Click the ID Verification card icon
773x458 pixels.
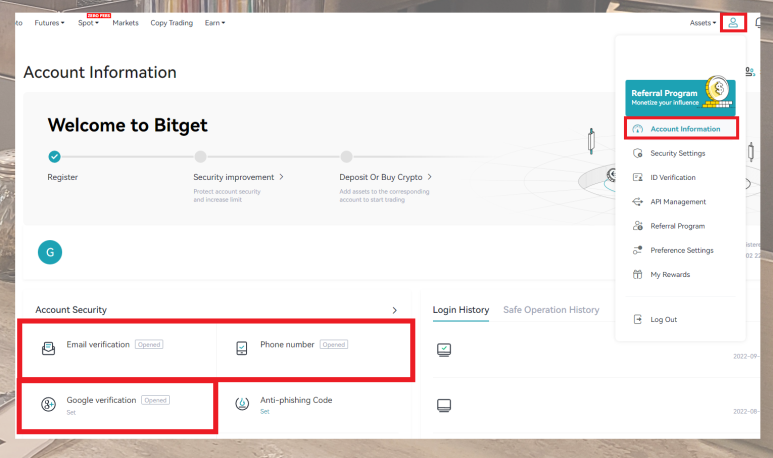[x=637, y=177]
